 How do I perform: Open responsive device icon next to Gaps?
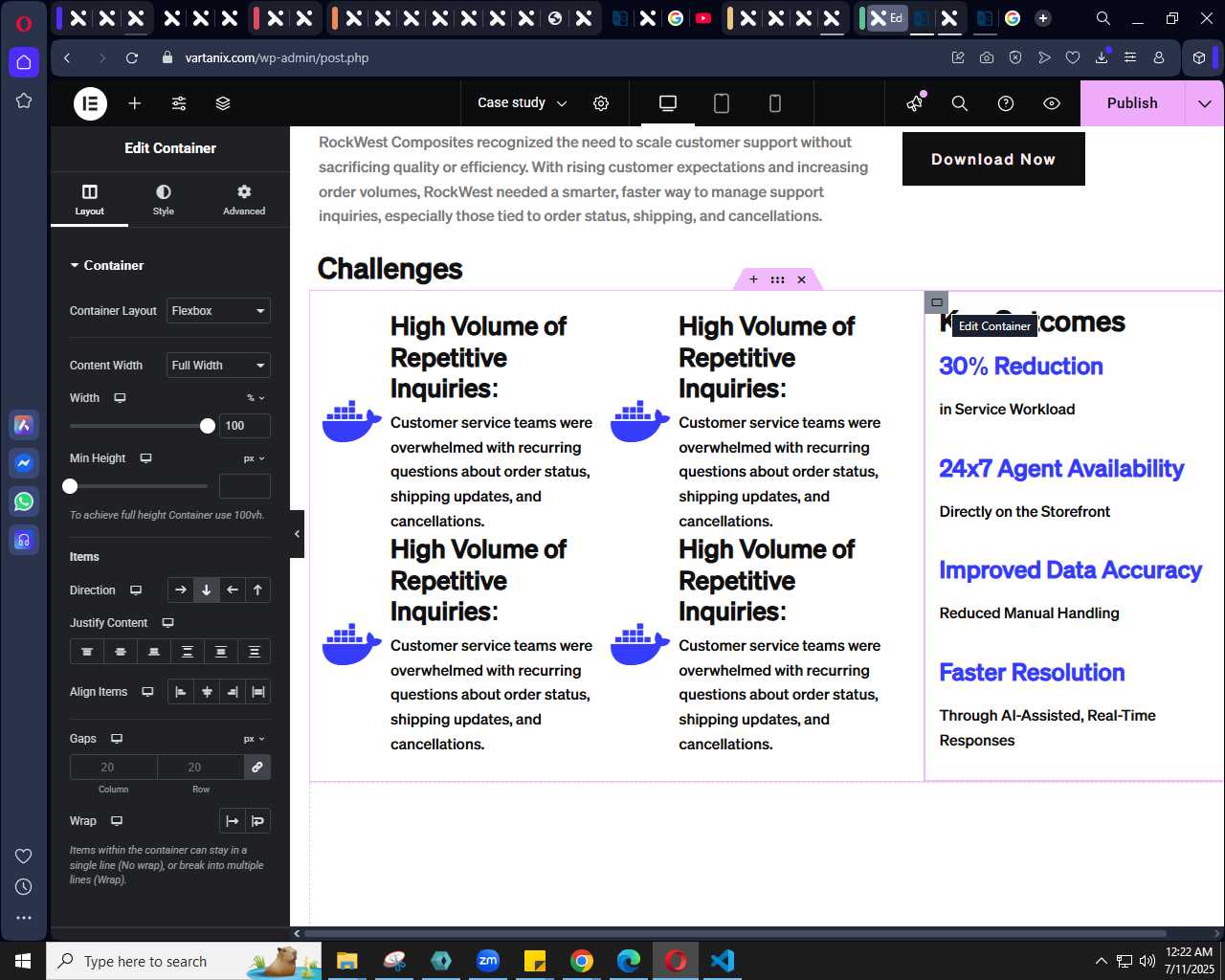(x=117, y=739)
